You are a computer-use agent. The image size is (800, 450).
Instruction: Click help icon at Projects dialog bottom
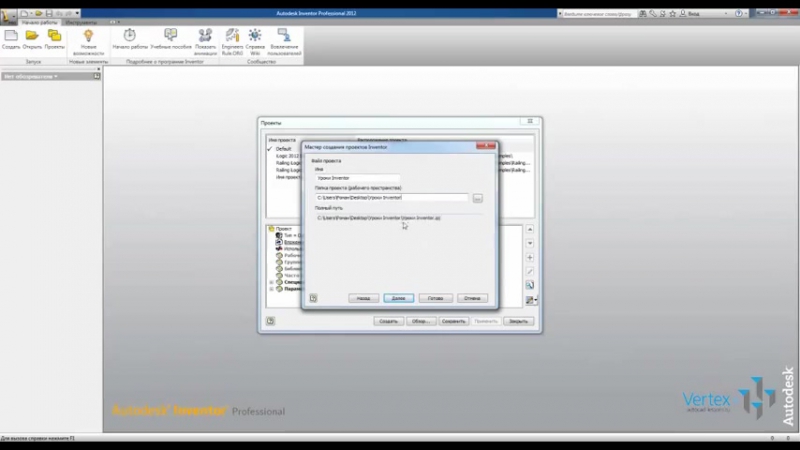pyautogui.click(x=270, y=321)
